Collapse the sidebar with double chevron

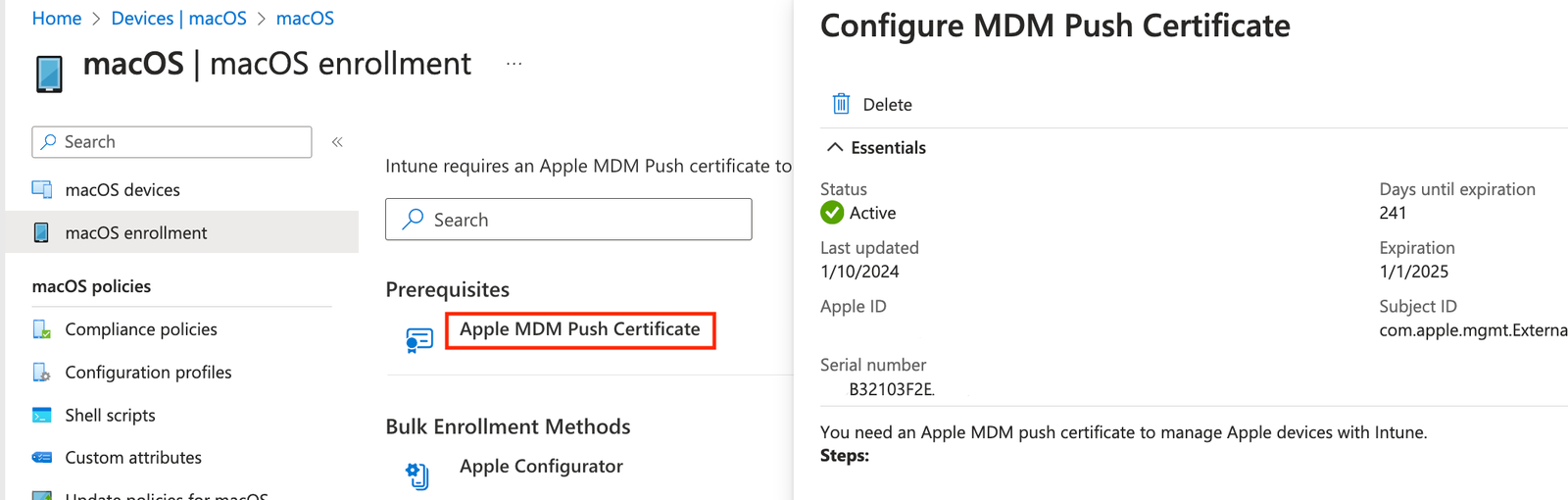click(337, 142)
